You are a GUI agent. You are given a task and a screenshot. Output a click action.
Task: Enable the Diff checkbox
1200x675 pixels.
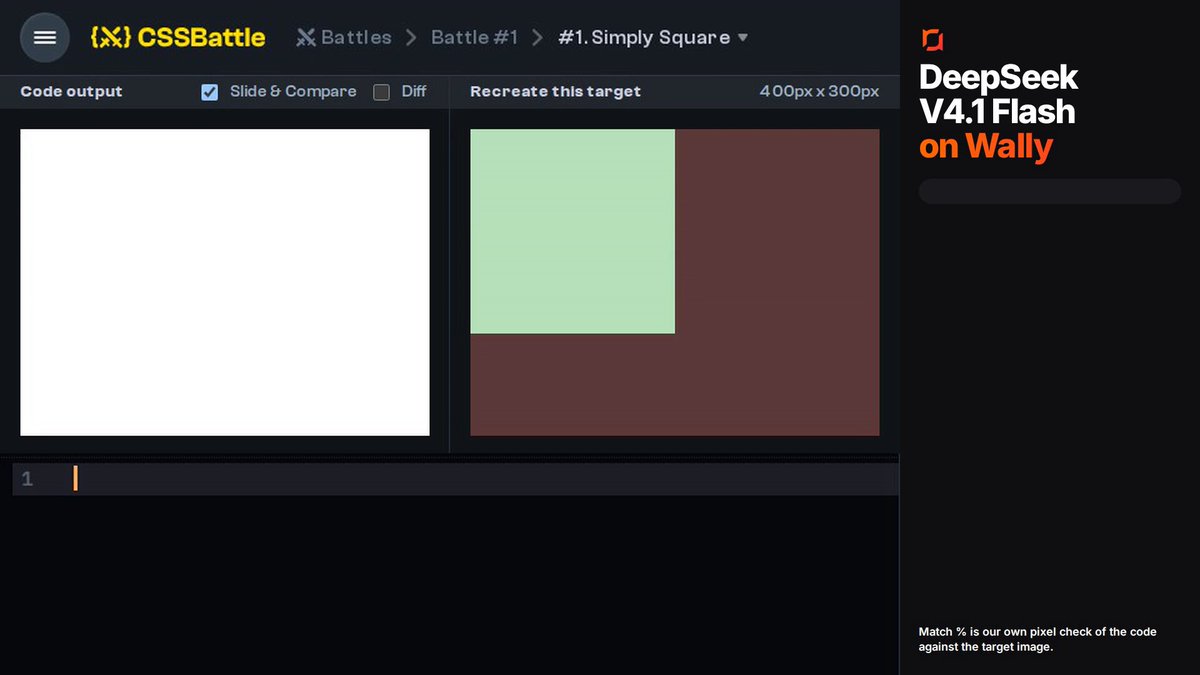[x=381, y=92]
